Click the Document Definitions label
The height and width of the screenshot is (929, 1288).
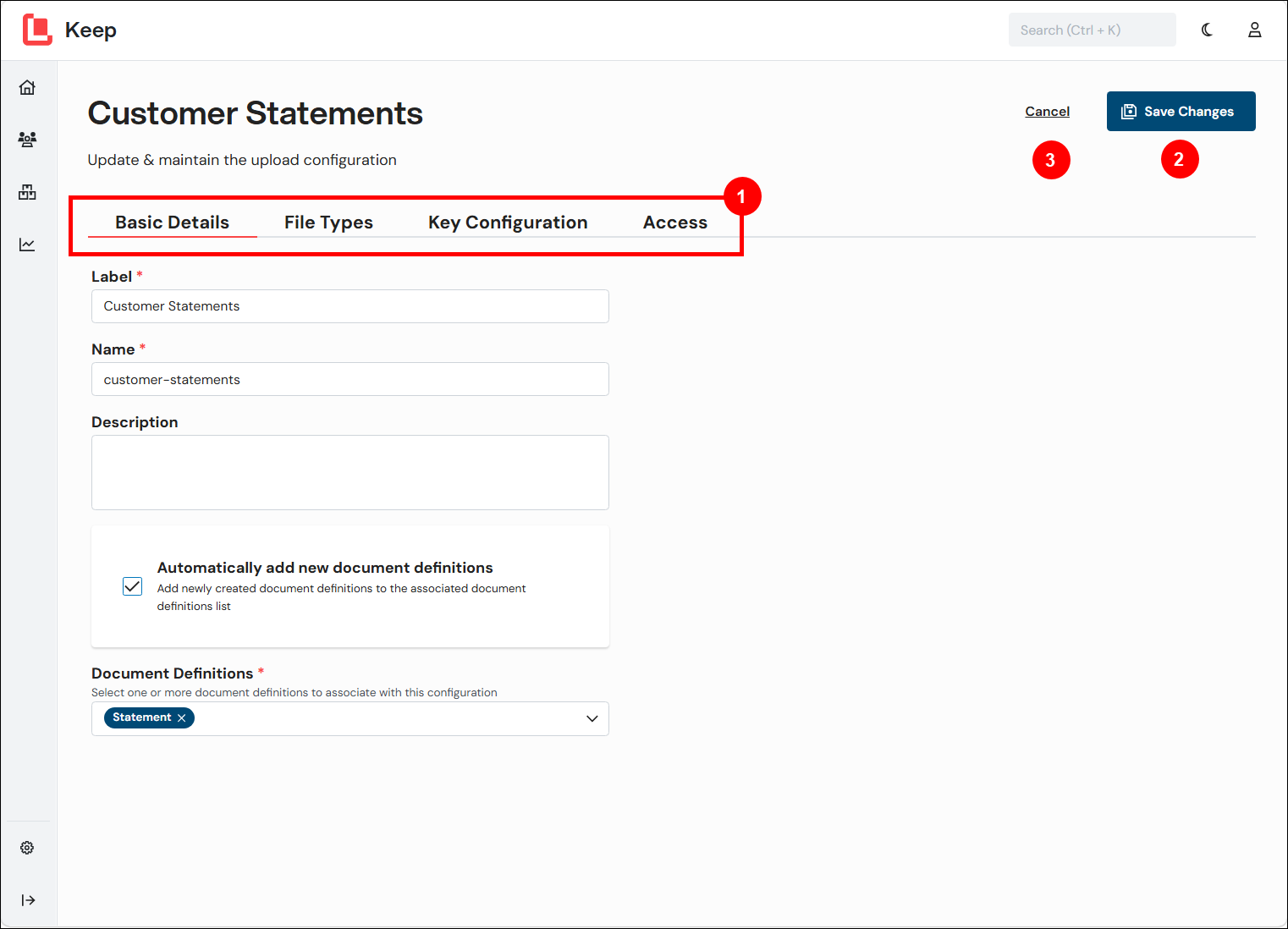pyautogui.click(x=173, y=673)
